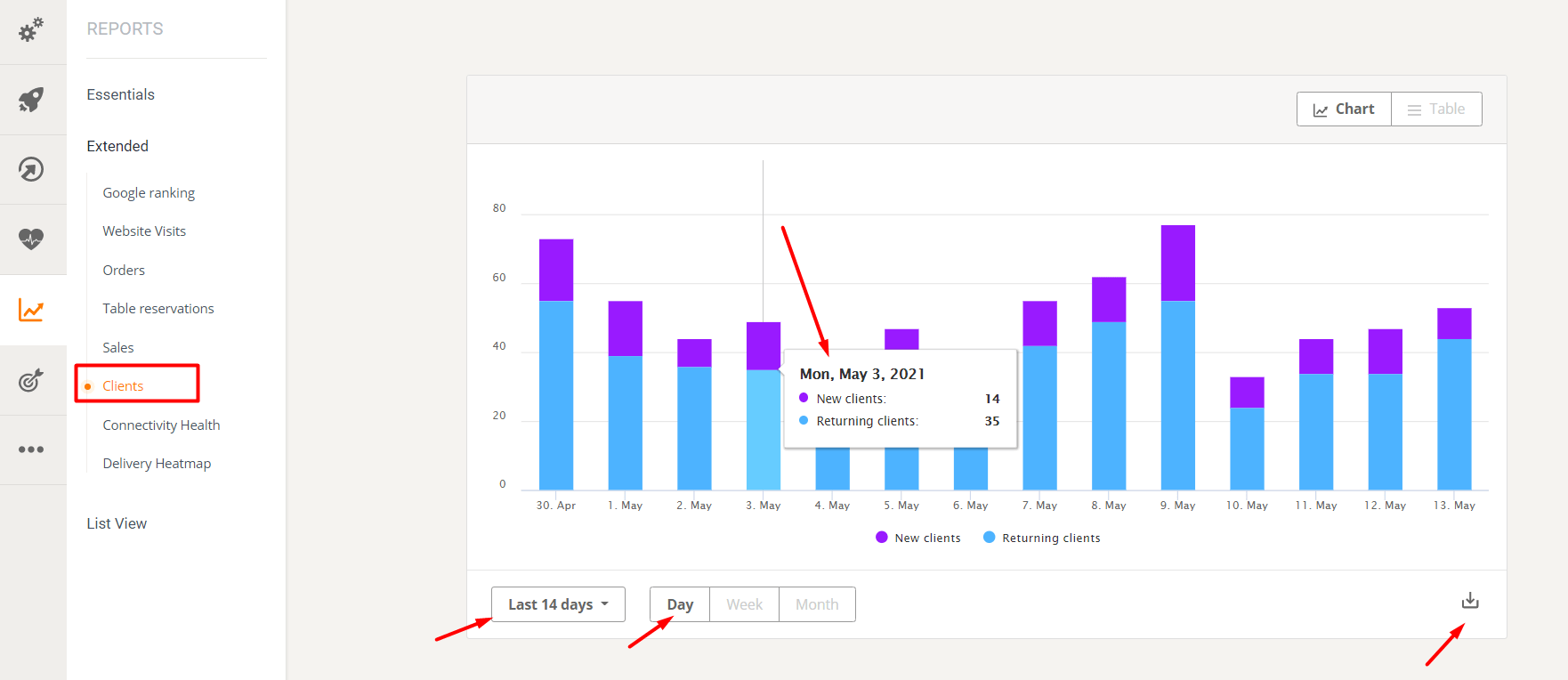This screenshot has width=1568, height=680.
Task: Open the rocket icon section
Action: click(31, 100)
